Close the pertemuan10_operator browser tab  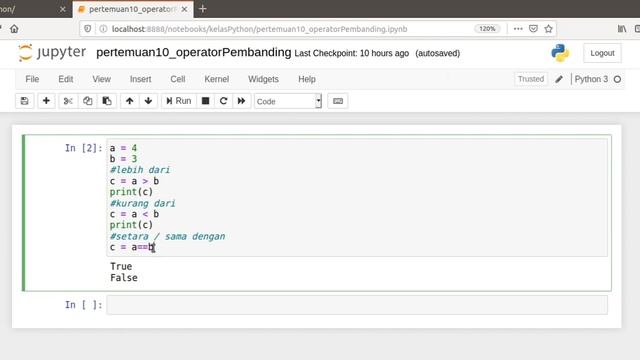pyautogui.click(x=184, y=9)
